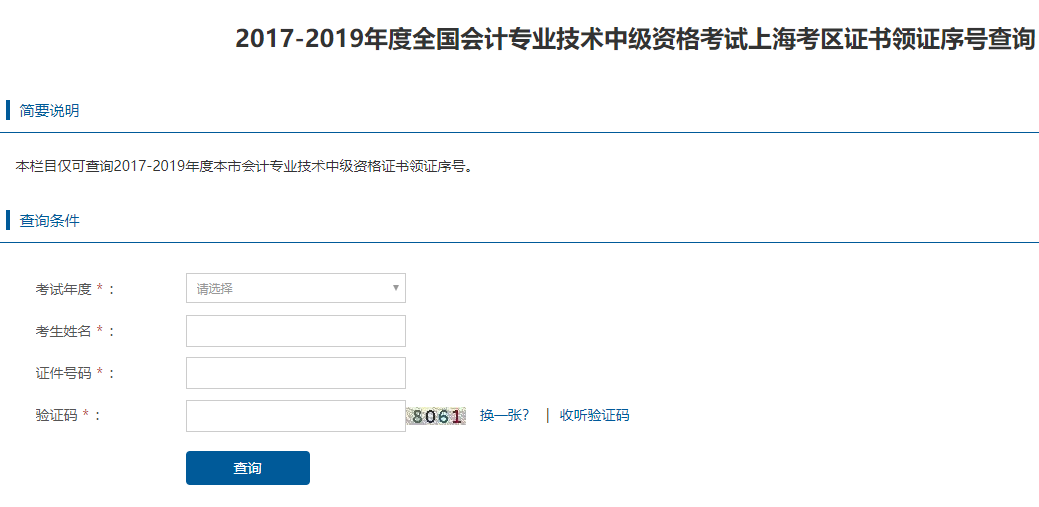
Task: Click the 证件号码 field label
Action: point(63,373)
